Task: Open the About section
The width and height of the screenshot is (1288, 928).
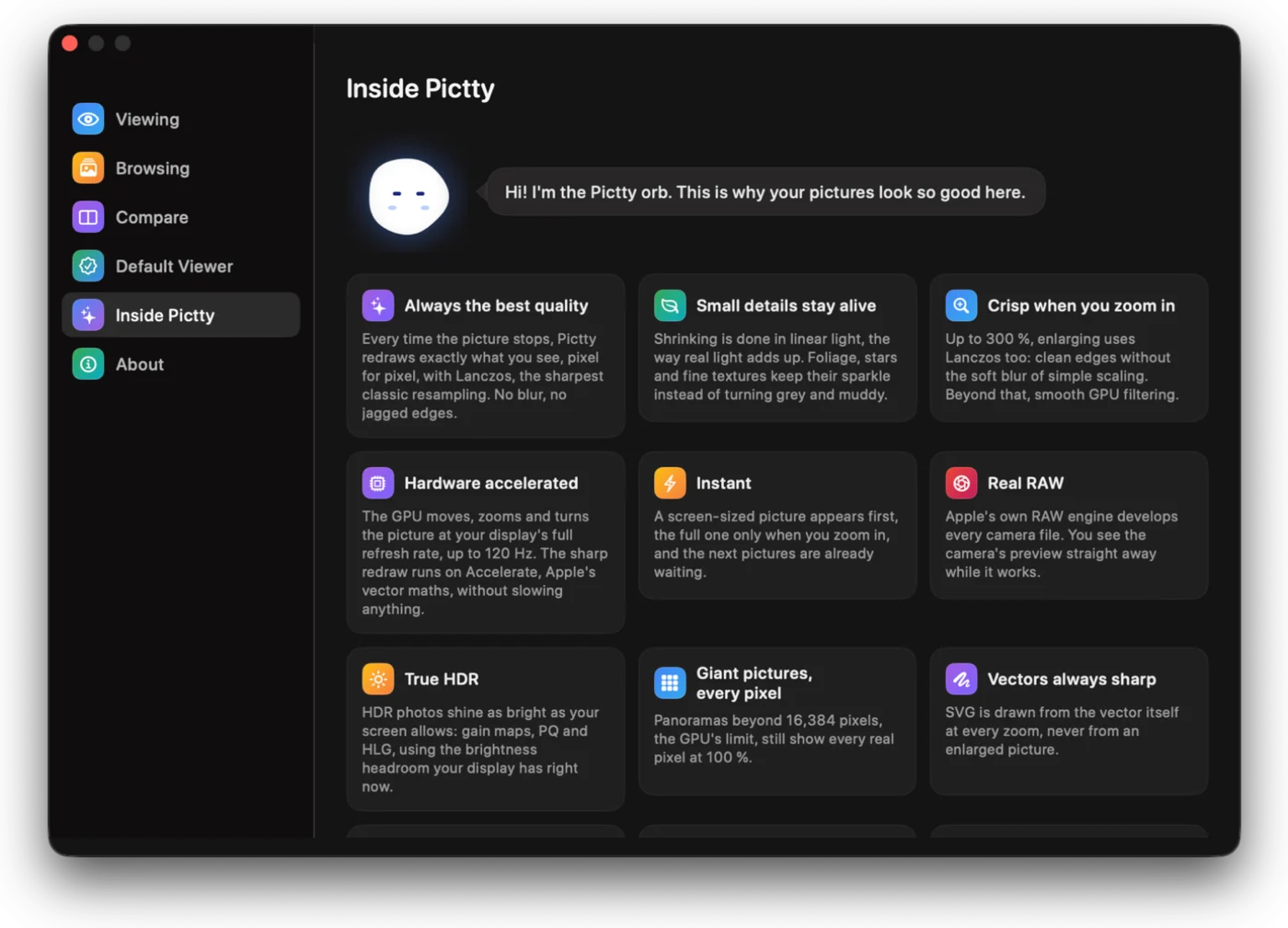Action: click(x=181, y=364)
